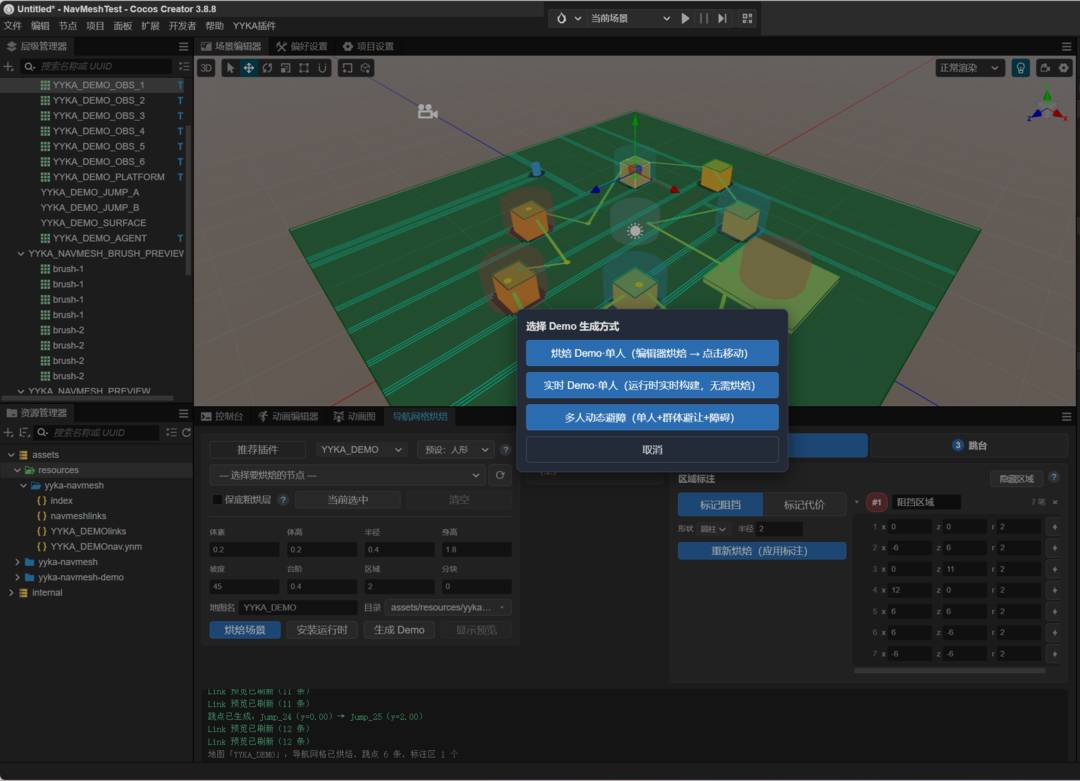Open scene gizmo settings gear icon
The height and width of the screenshot is (781, 1080).
pyautogui.click(x=1063, y=67)
